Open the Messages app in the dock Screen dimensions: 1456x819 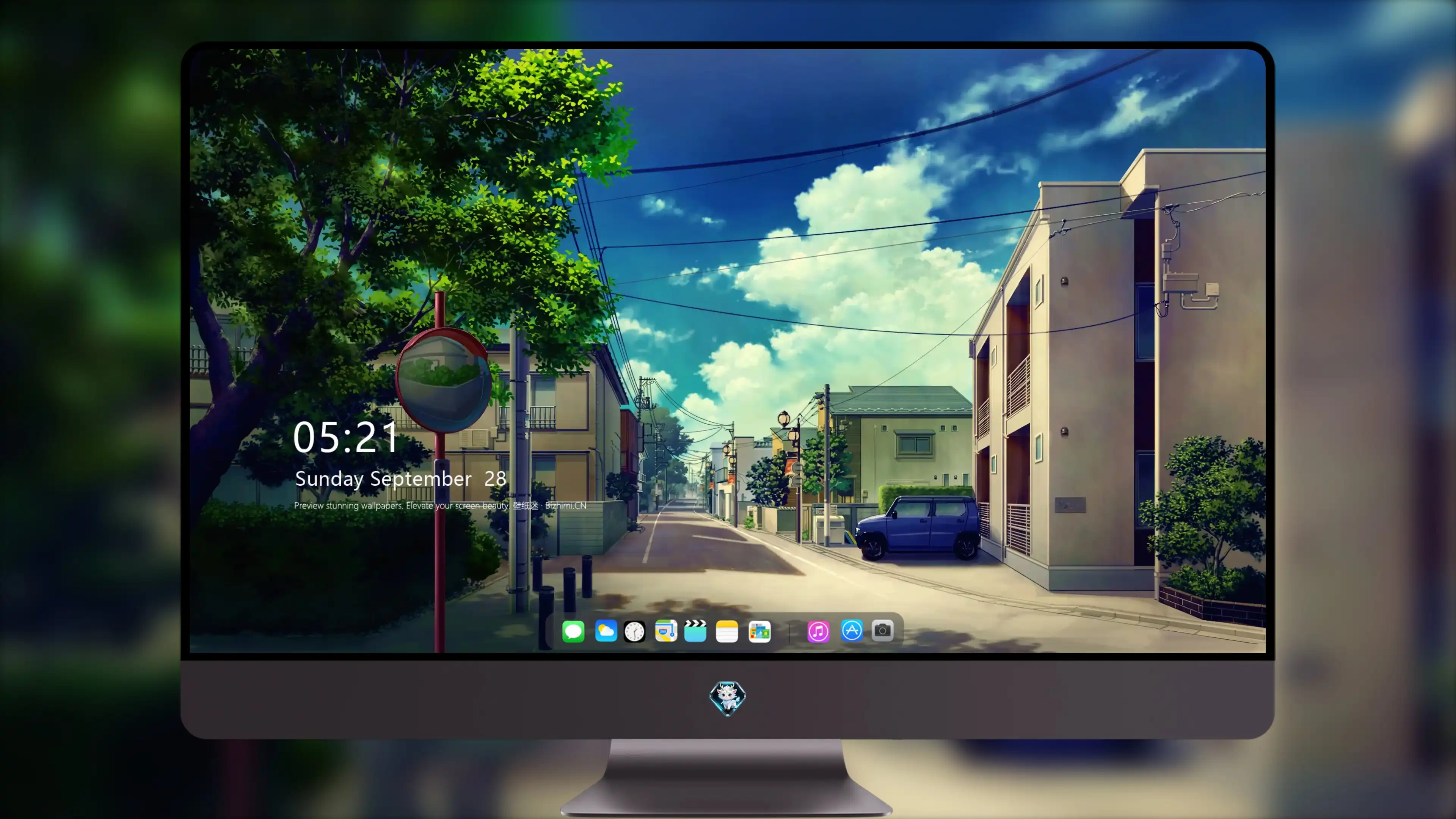pos(573,631)
